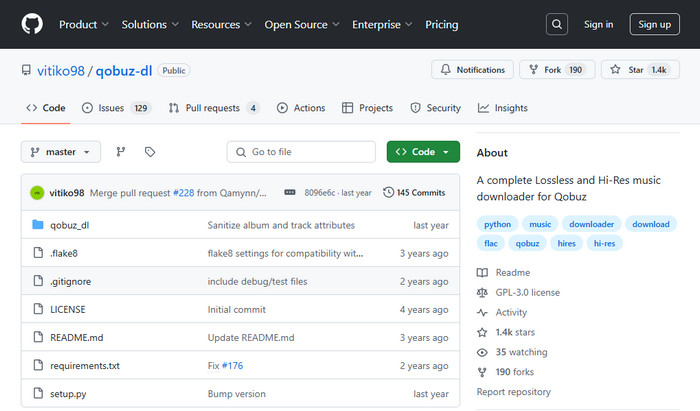Click the stars icon in About
The width and height of the screenshot is (700, 411).
coord(482,332)
